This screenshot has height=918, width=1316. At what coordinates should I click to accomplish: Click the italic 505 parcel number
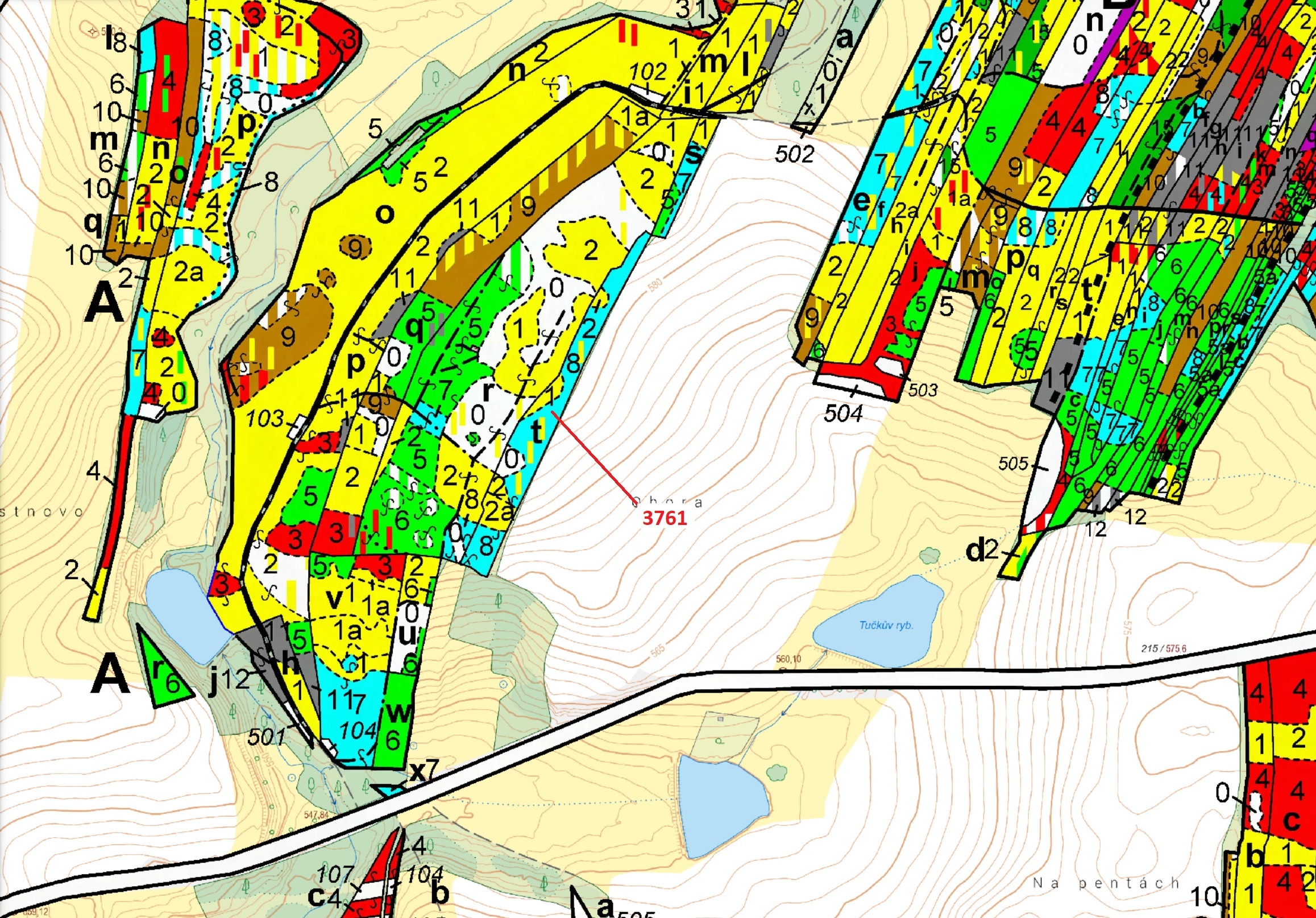pos(1014,464)
